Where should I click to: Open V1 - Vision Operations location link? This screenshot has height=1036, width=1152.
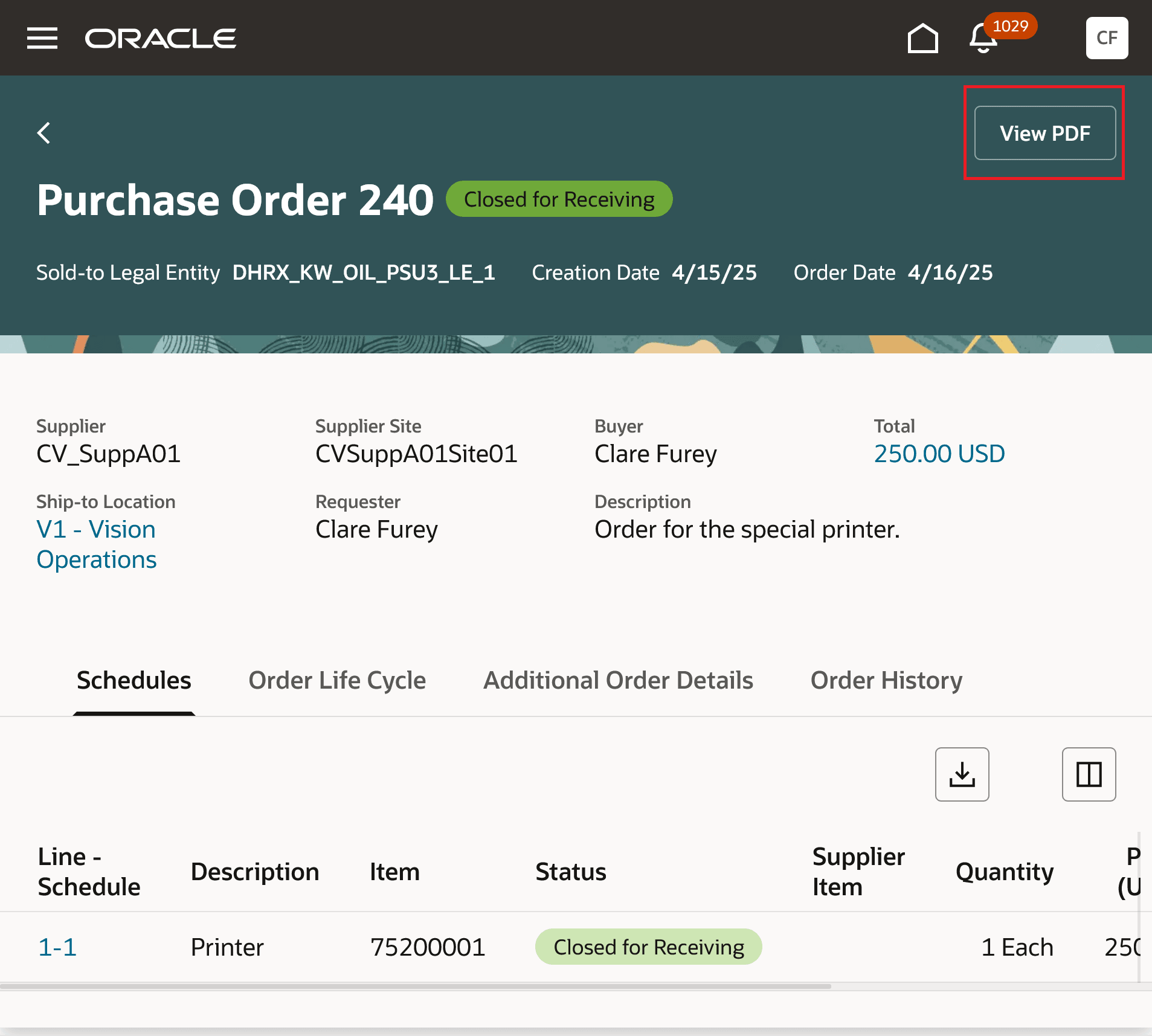pos(97,544)
